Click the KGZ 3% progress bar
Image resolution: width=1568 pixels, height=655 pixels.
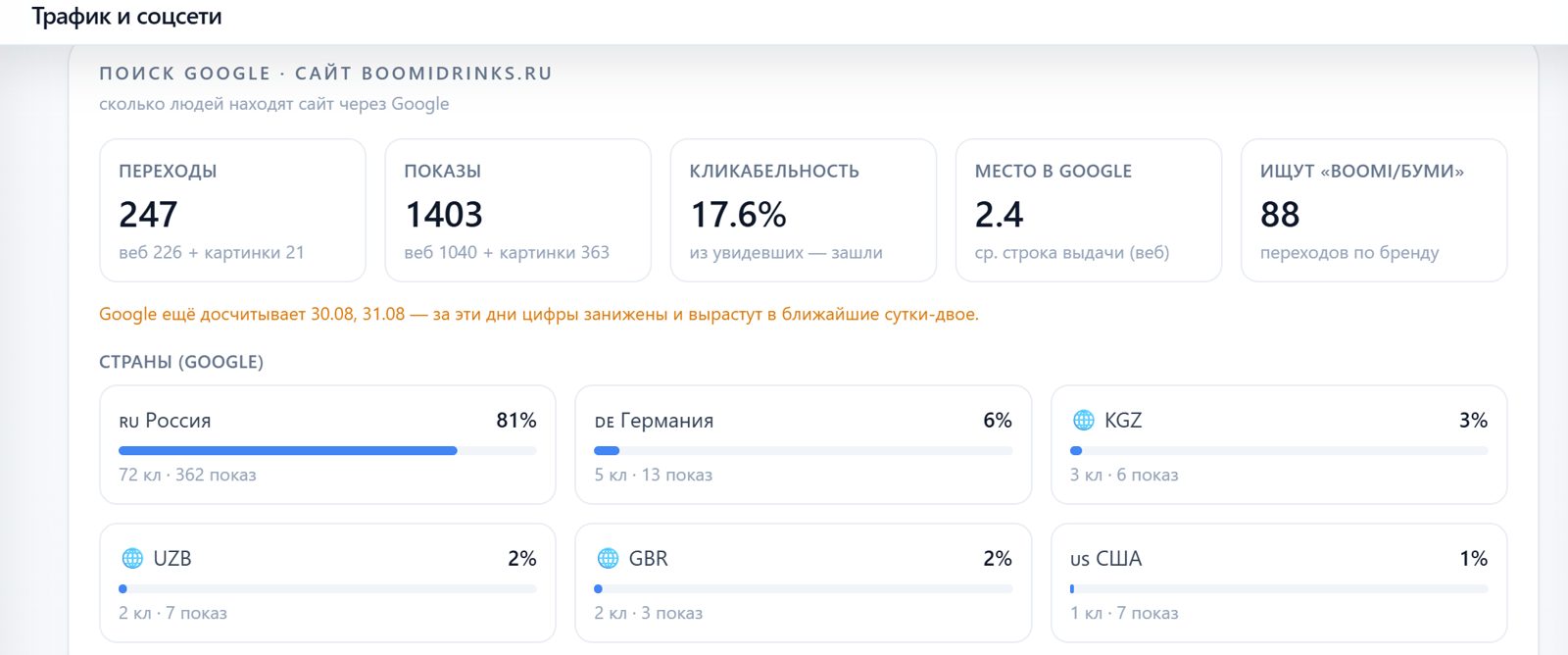[x=1279, y=451]
